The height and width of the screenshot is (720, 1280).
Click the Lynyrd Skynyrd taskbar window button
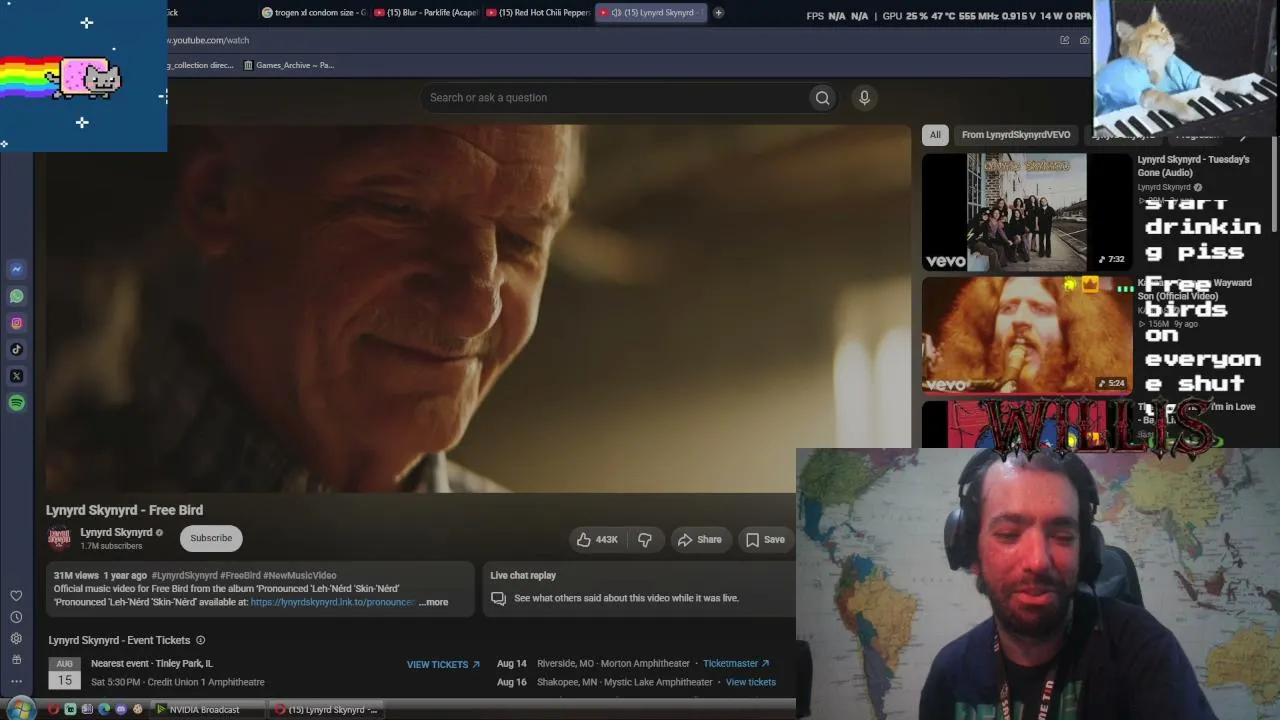[x=327, y=710]
